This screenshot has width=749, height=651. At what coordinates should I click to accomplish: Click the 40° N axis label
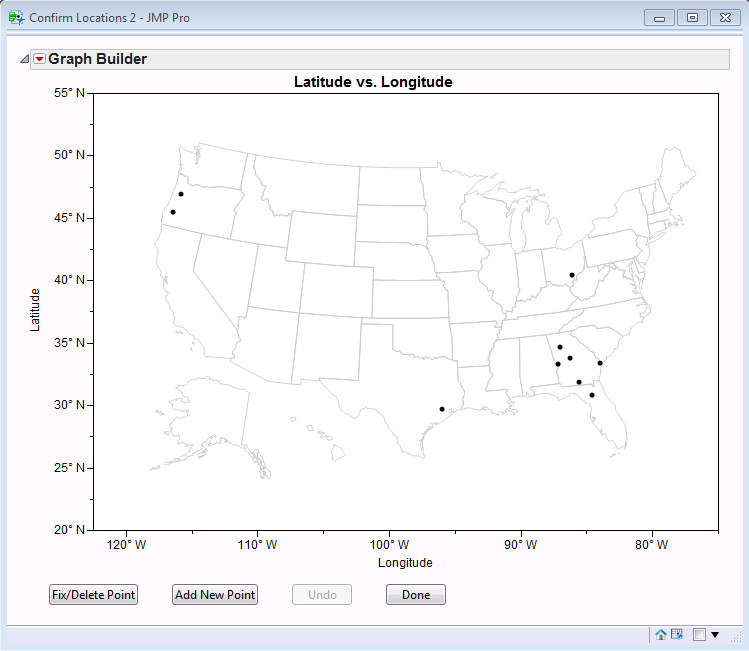pyautogui.click(x=69, y=280)
